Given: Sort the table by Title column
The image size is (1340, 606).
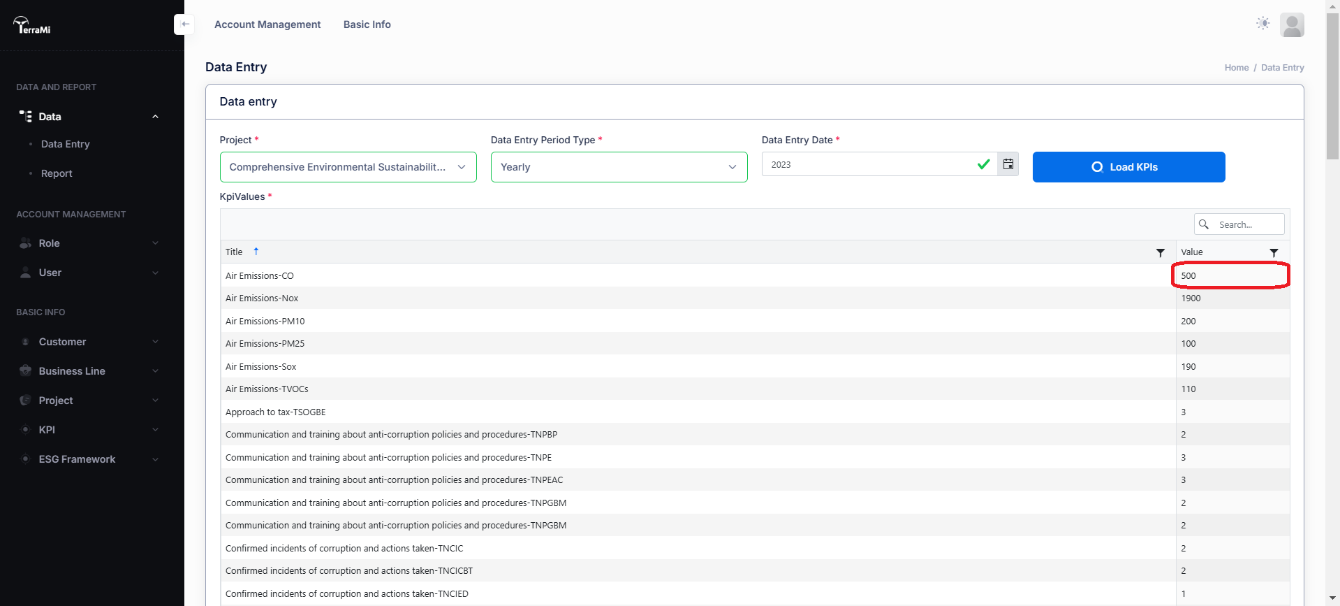Looking at the screenshot, I should (x=234, y=252).
